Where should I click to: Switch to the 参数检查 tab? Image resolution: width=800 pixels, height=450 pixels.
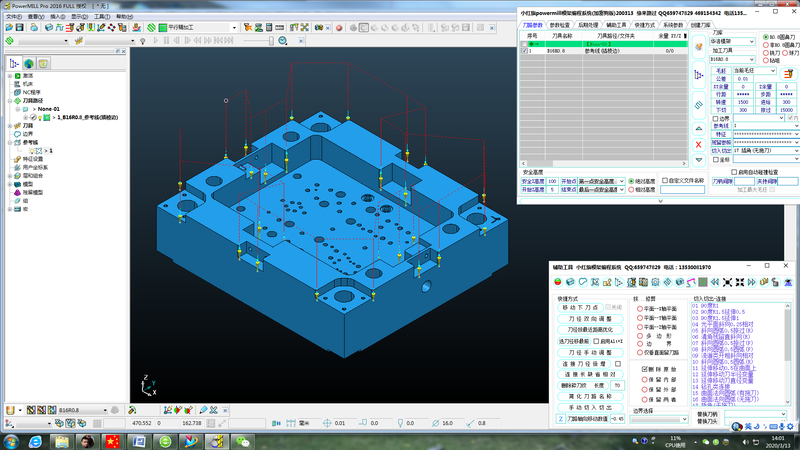559,25
